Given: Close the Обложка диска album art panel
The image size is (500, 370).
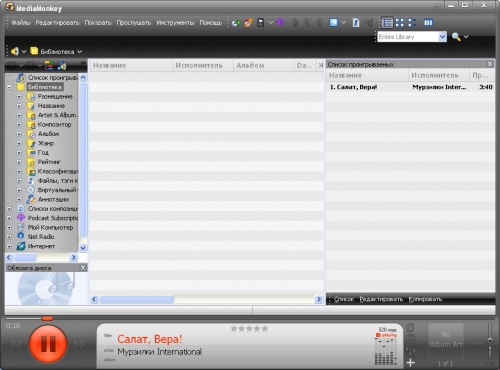Looking at the screenshot, I should point(83,268).
